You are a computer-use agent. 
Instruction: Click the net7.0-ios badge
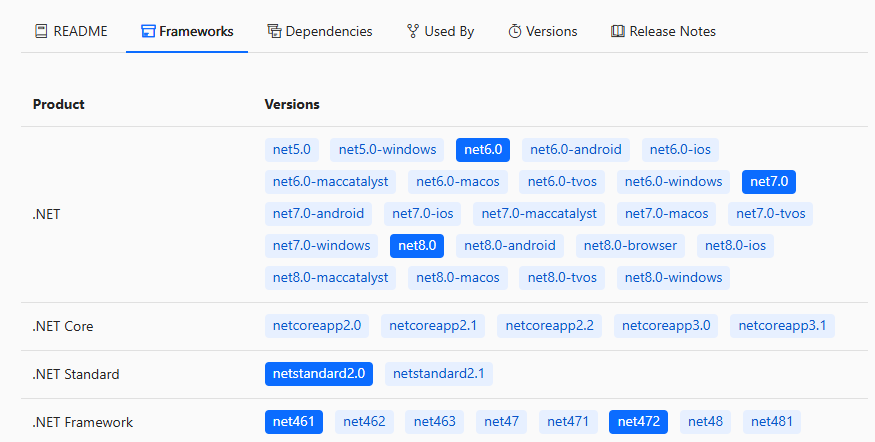422,214
